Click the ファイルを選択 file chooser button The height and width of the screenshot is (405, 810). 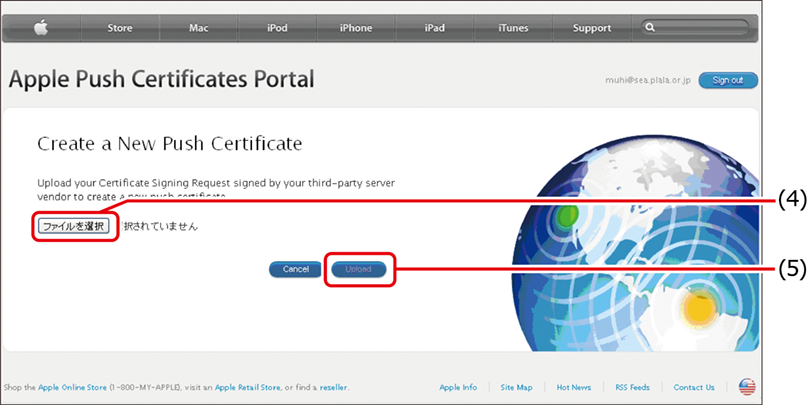[x=74, y=226]
